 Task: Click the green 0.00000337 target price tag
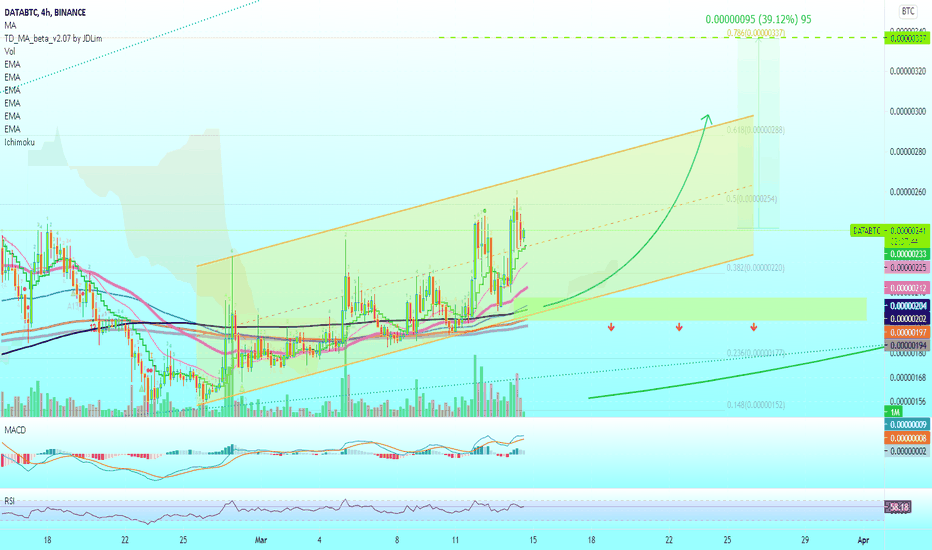[906, 39]
